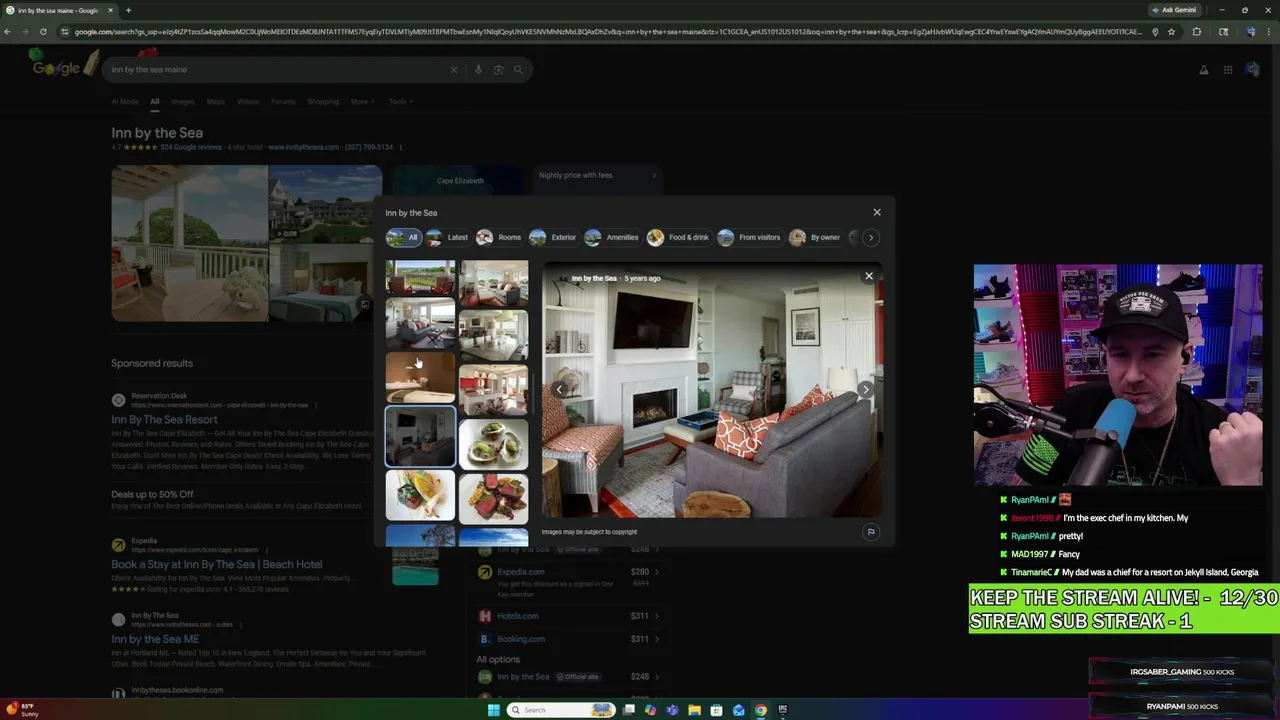Open 'Book a Stay at Inn By The Sea' Expedia link
1280x720 pixels.
217,564
